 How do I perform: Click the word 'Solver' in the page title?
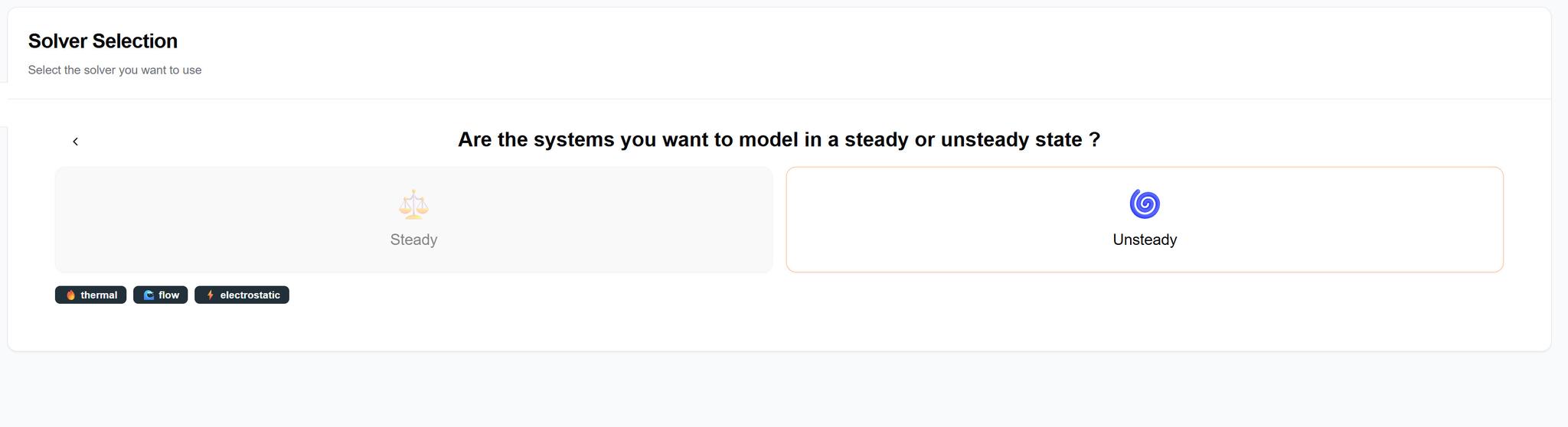click(56, 41)
